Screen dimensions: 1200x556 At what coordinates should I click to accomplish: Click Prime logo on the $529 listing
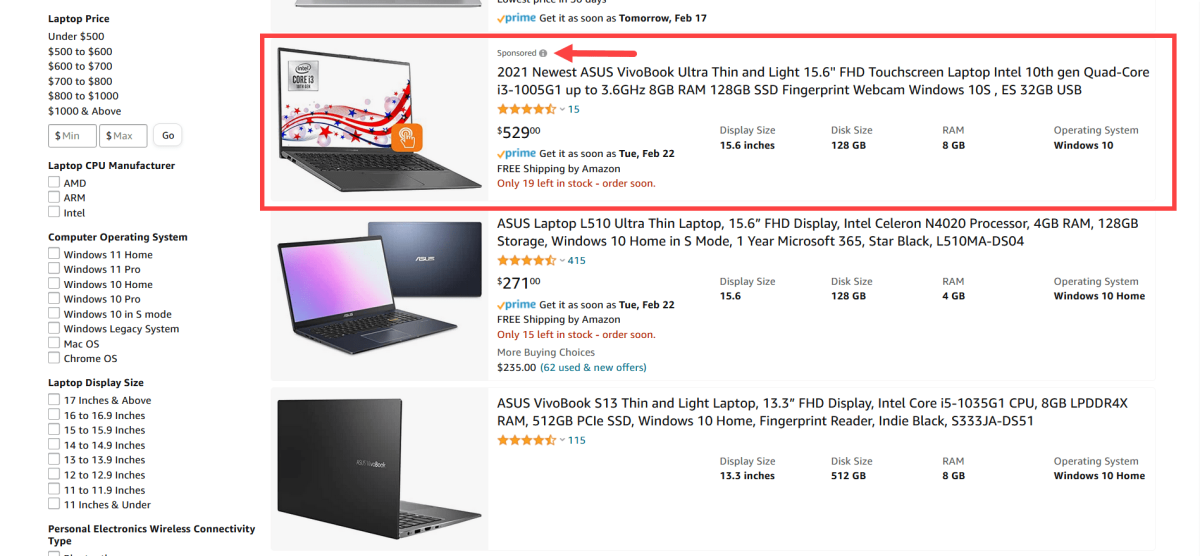tap(516, 154)
